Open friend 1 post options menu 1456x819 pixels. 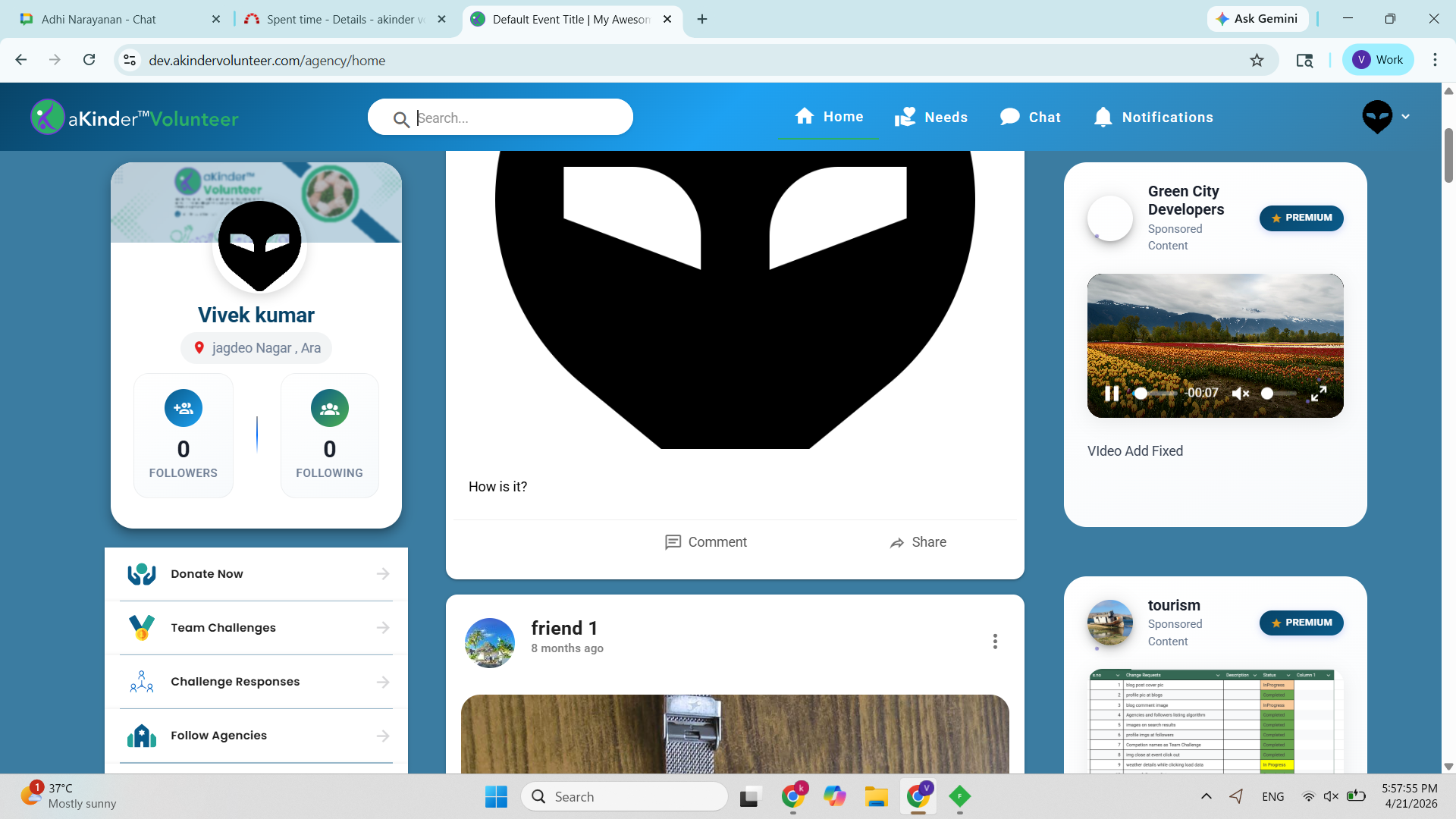[x=995, y=642]
